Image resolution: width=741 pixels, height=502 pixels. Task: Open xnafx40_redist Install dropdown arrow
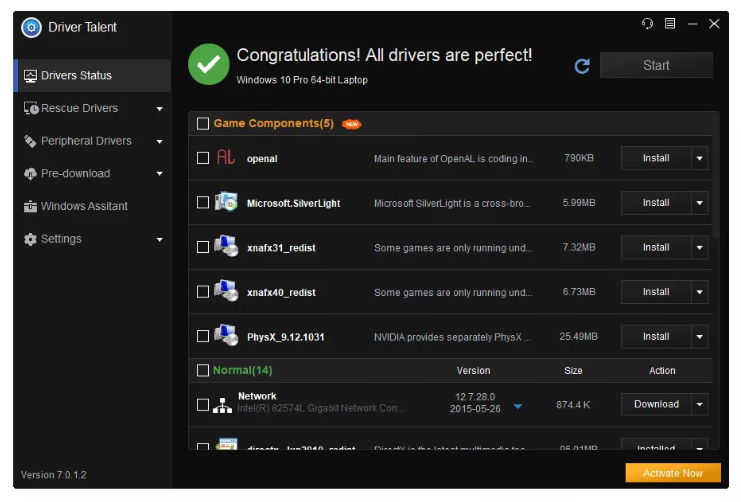click(x=699, y=292)
